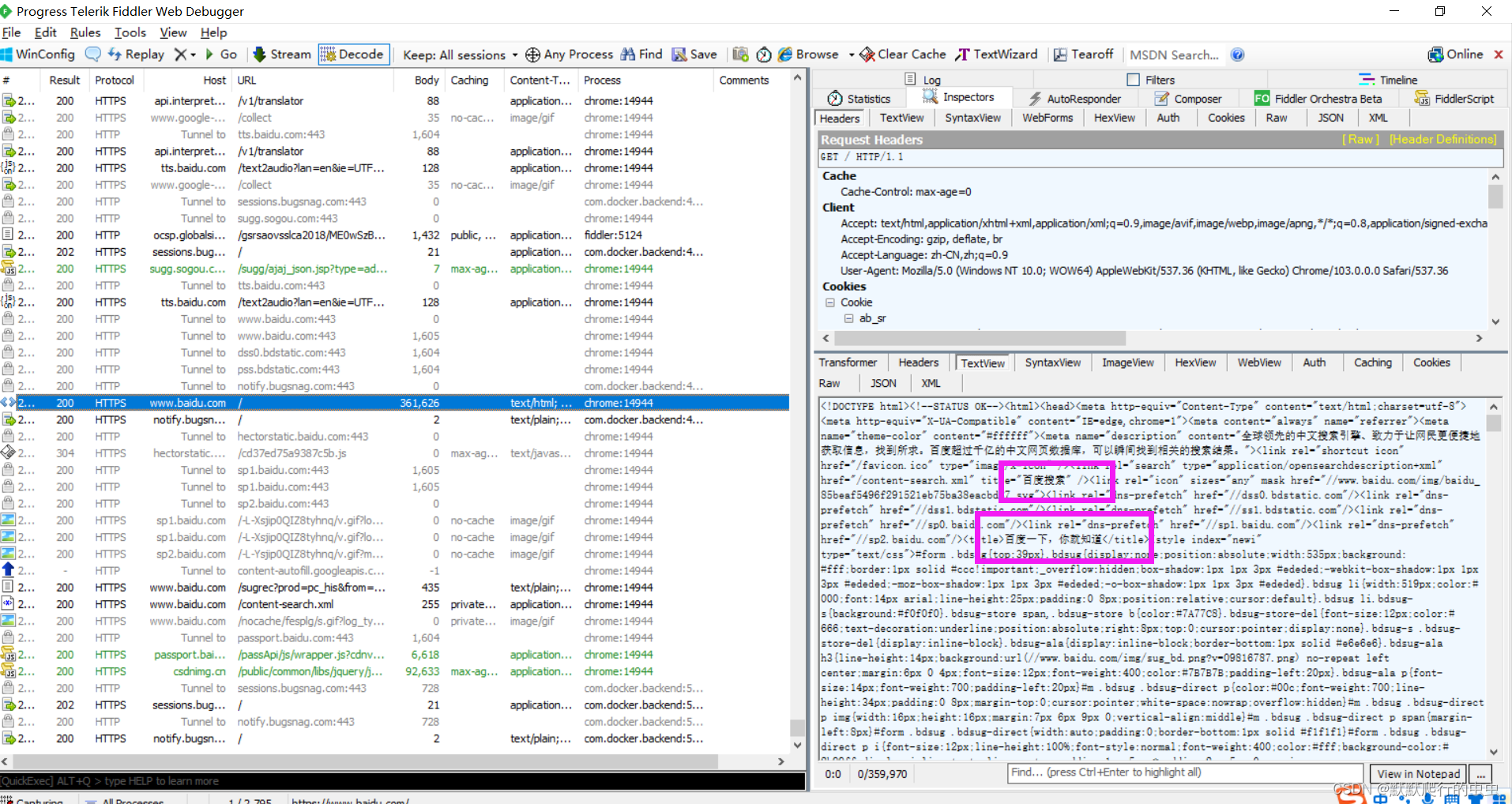Screen dimensions: 1512x804
Task: Select the response Transformer tab
Action: [x=848, y=363]
